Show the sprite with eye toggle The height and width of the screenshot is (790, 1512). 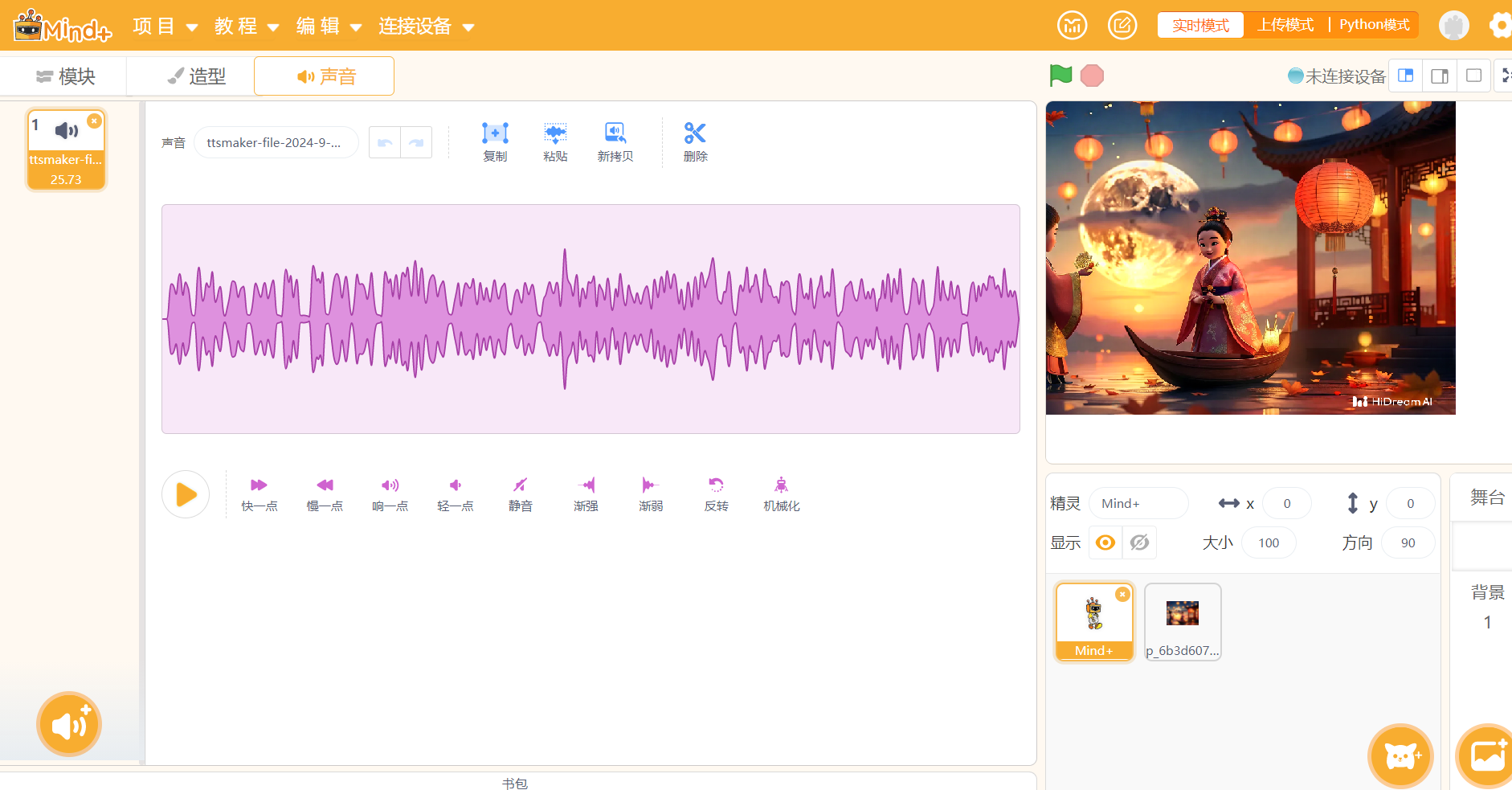click(x=1105, y=542)
